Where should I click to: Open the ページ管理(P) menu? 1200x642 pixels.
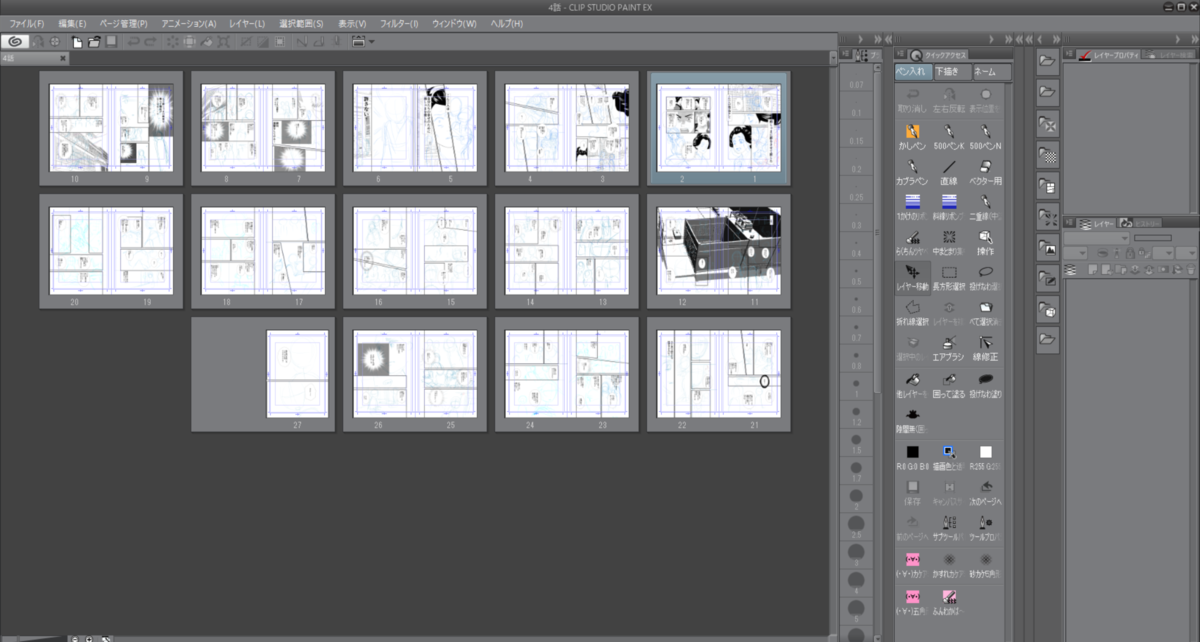pos(123,23)
